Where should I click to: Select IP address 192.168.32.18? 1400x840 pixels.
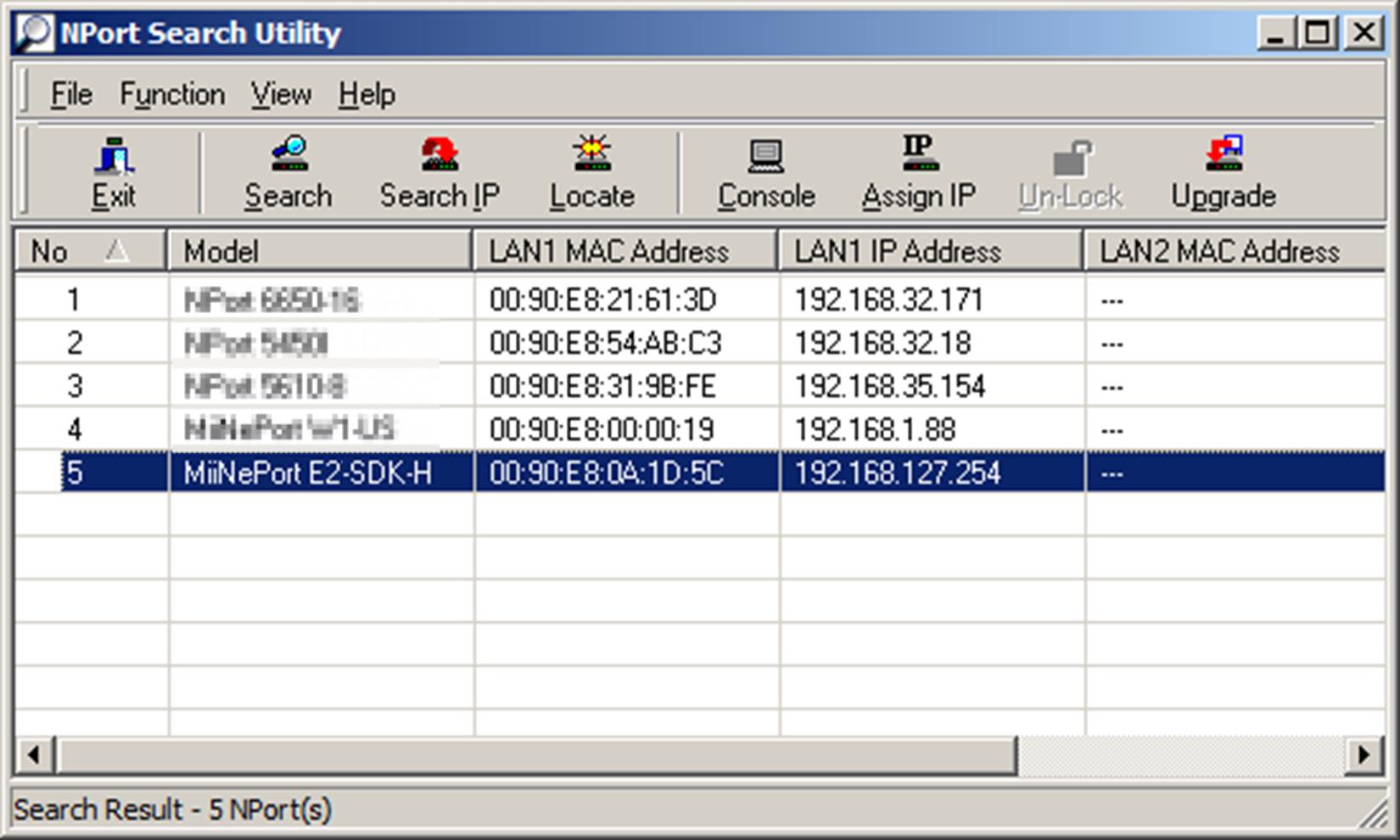(882, 344)
